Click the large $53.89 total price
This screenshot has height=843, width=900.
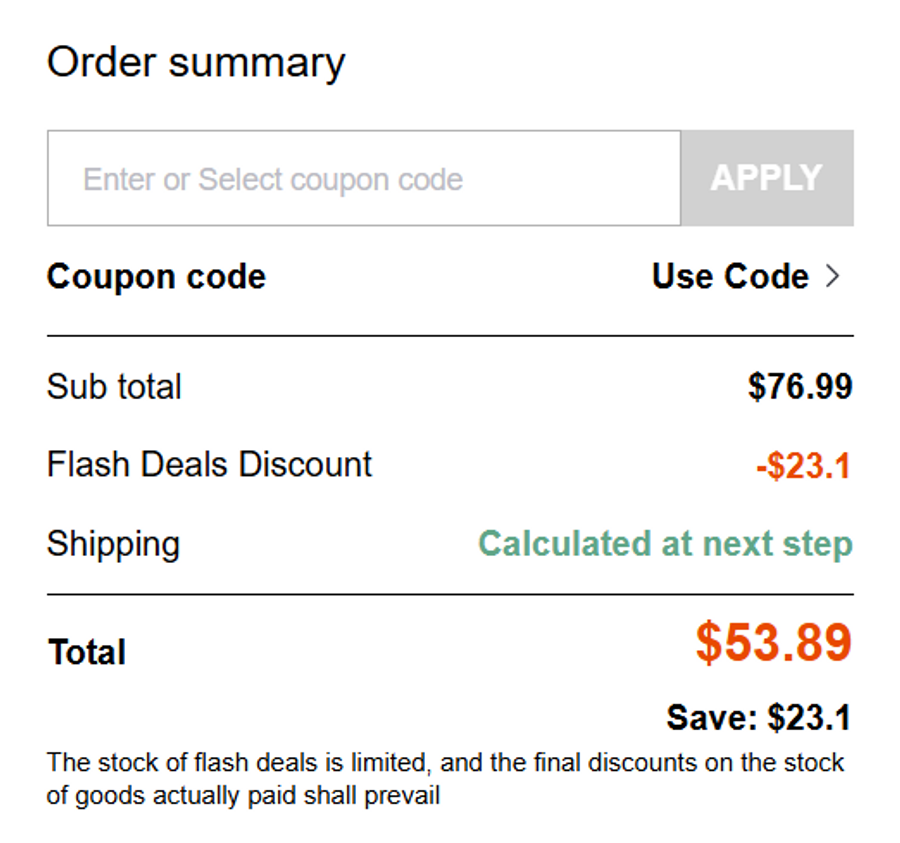pos(774,643)
